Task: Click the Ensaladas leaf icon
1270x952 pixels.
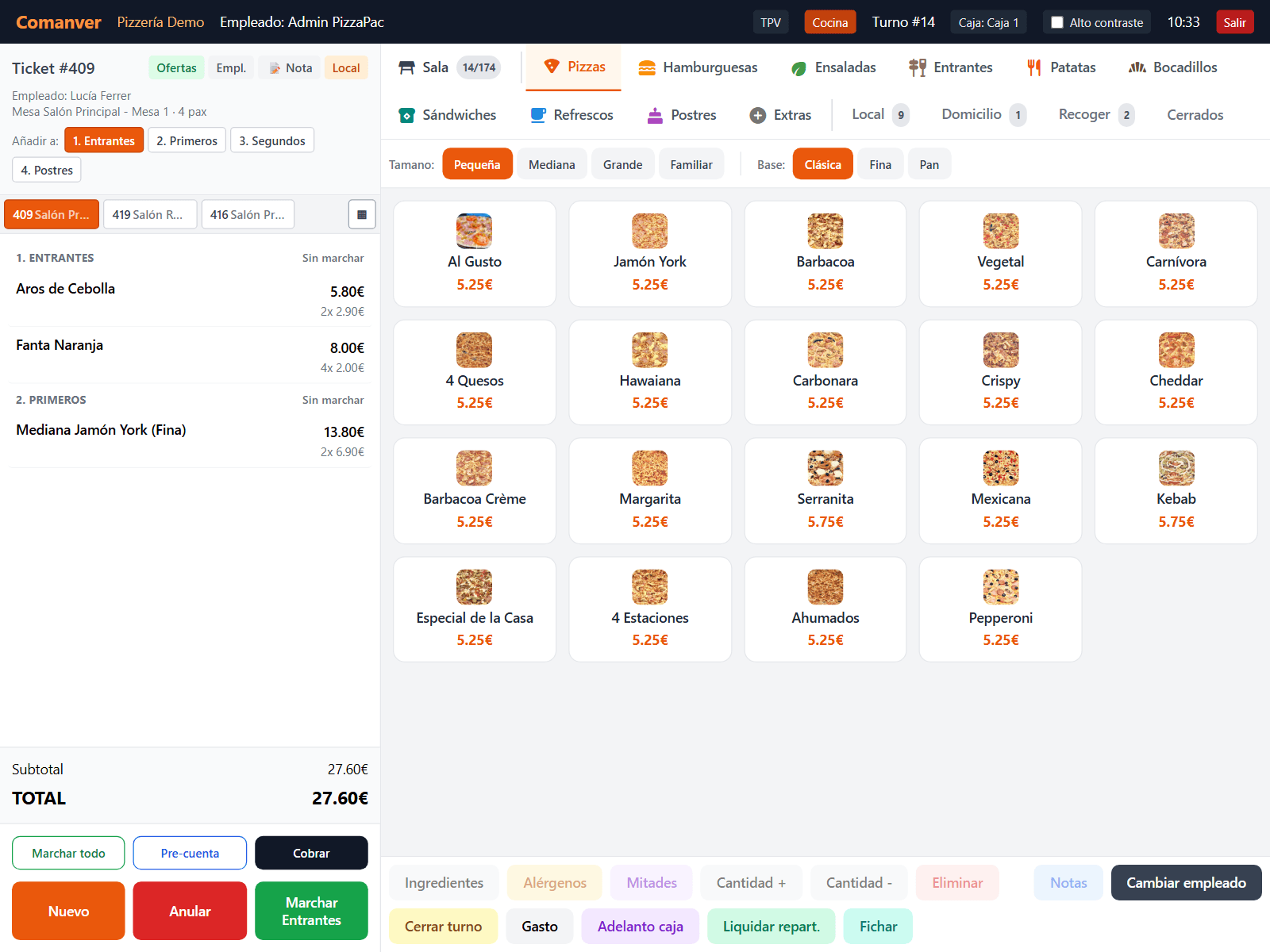Action: (799, 68)
